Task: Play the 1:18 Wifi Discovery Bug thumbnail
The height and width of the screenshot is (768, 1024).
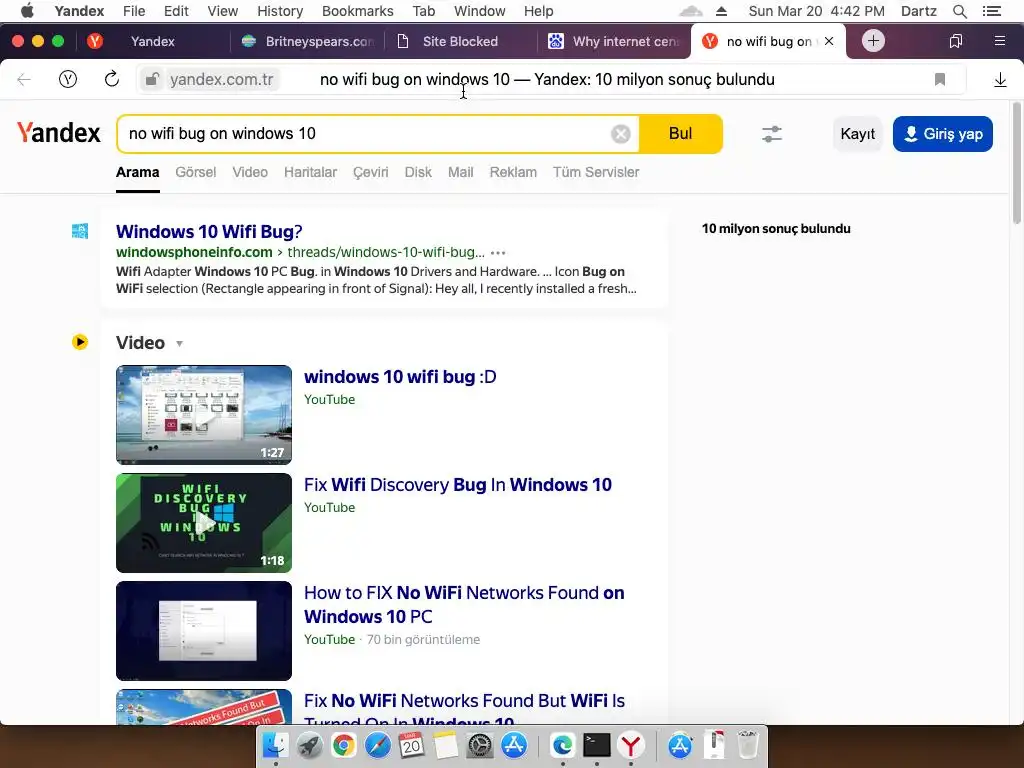Action: pyautogui.click(x=204, y=522)
